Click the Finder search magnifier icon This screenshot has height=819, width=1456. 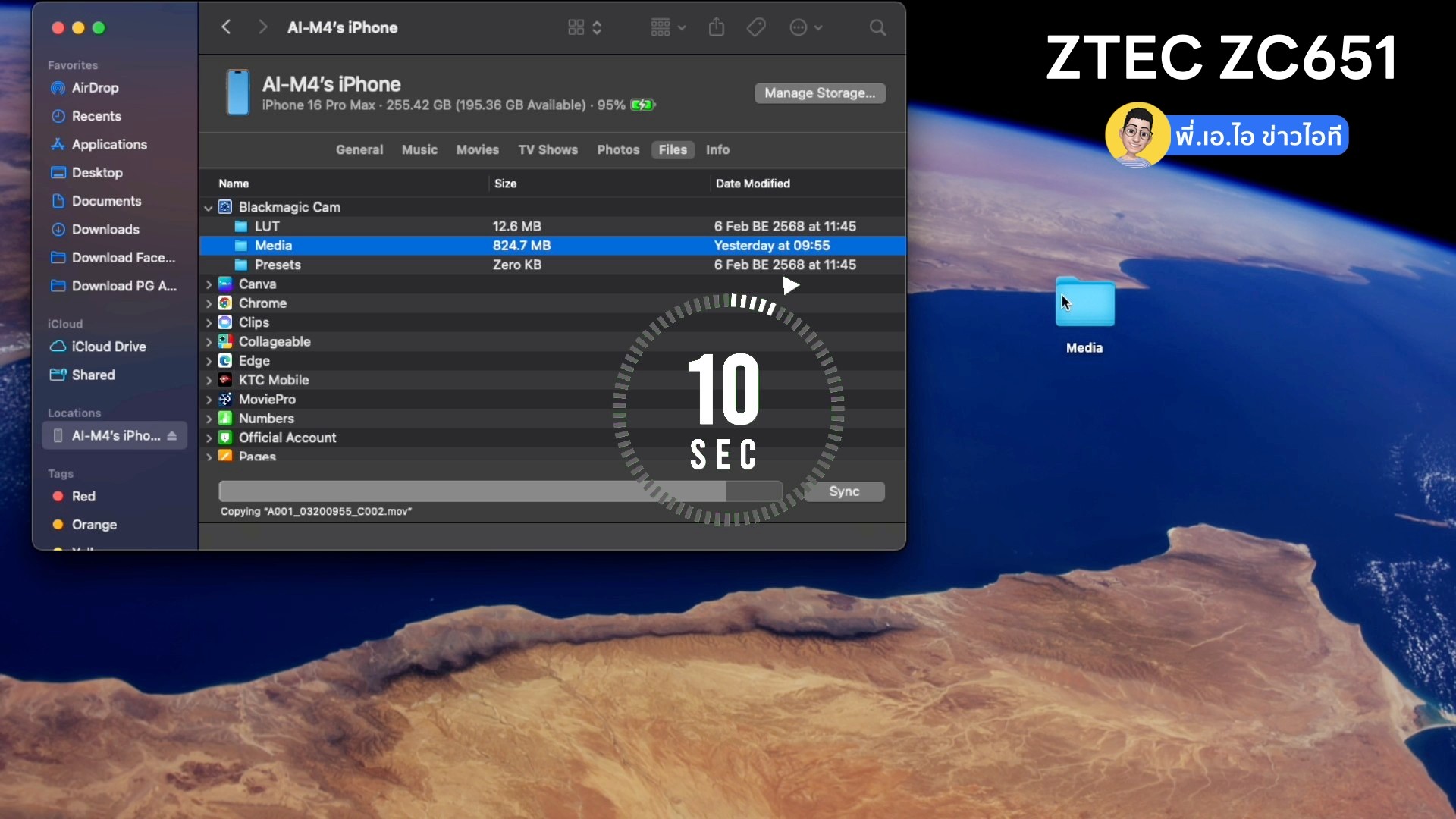point(877,27)
